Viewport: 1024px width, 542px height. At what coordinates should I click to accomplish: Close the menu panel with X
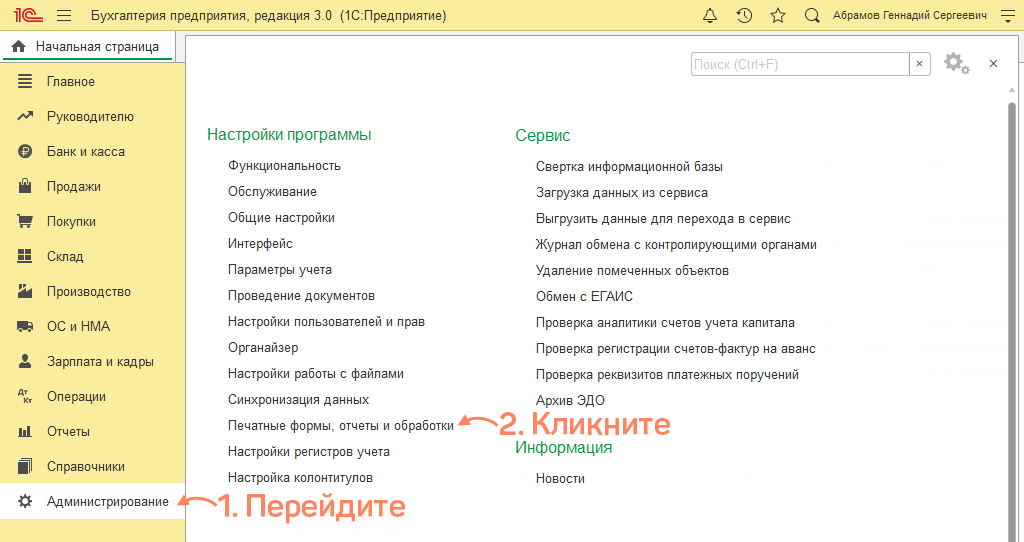(x=993, y=63)
